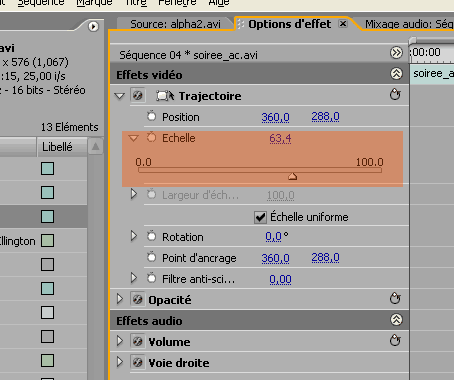
Task: Show or hide the timeline view button
Action: pyautogui.click(x=396, y=53)
